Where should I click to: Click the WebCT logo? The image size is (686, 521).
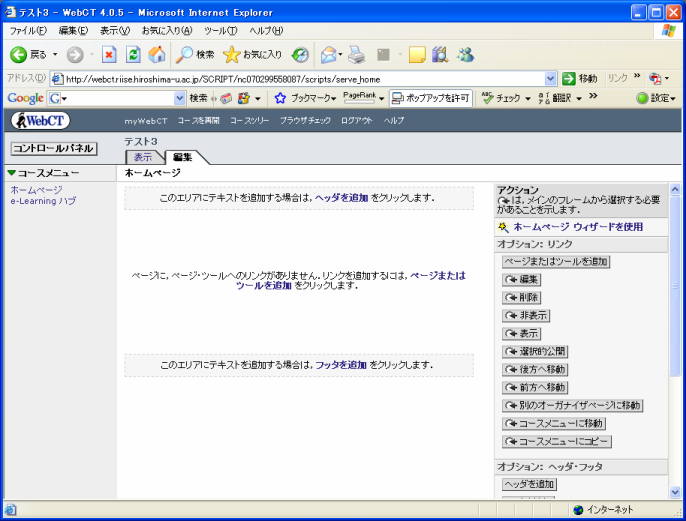[x=40, y=120]
